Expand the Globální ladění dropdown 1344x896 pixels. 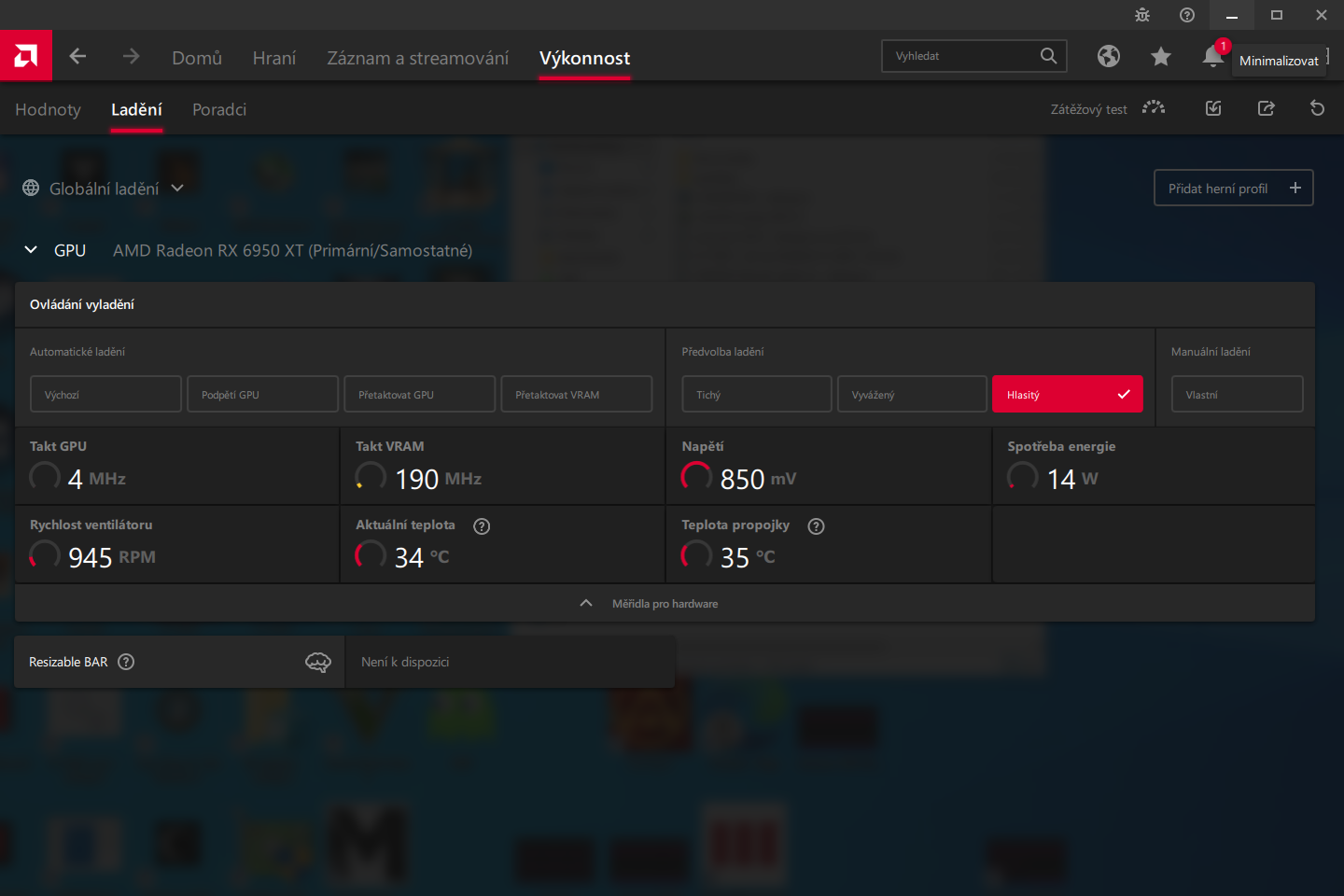click(x=177, y=188)
